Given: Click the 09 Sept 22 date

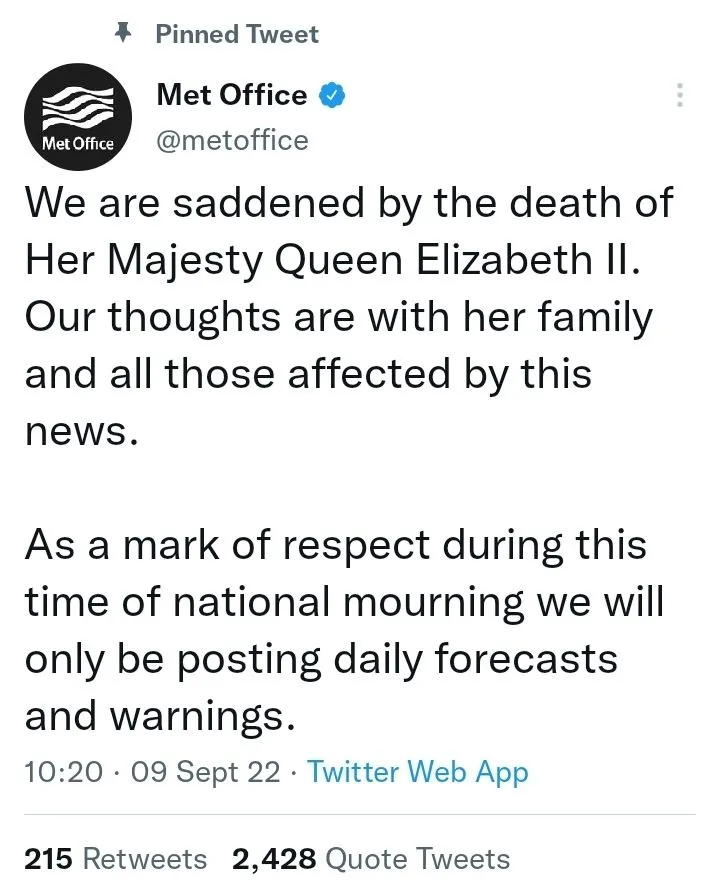Looking at the screenshot, I should tap(213, 771).
